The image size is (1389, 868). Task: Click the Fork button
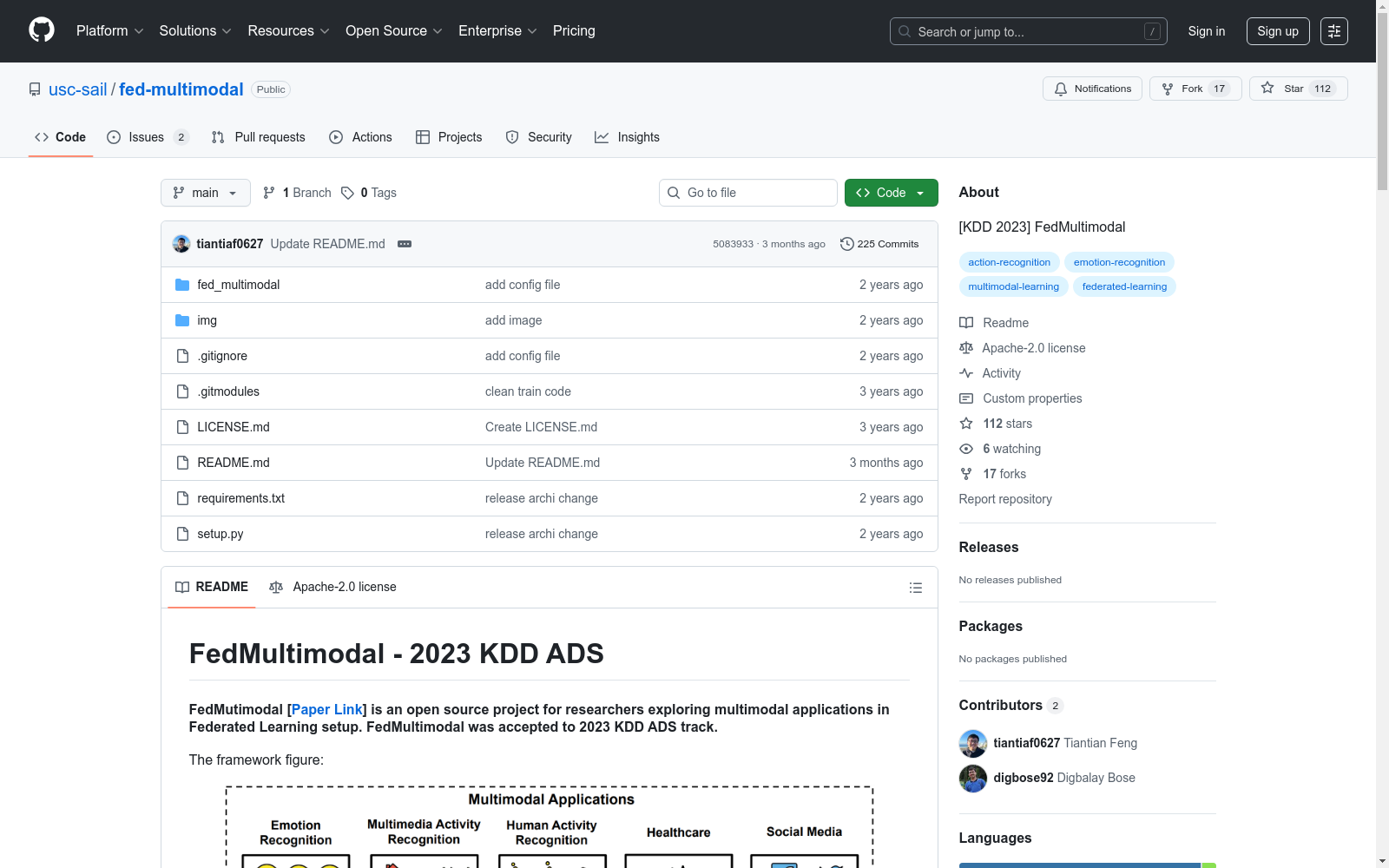click(x=1195, y=89)
